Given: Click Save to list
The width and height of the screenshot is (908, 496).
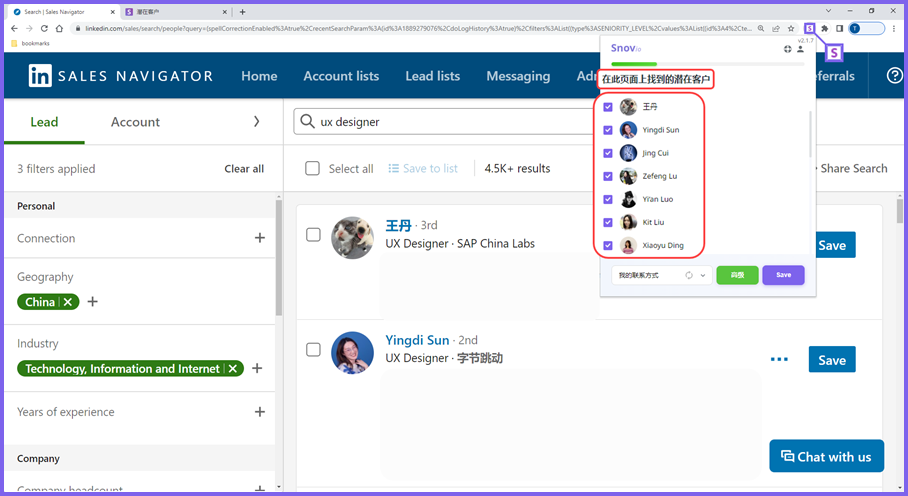Looking at the screenshot, I should click(x=423, y=168).
